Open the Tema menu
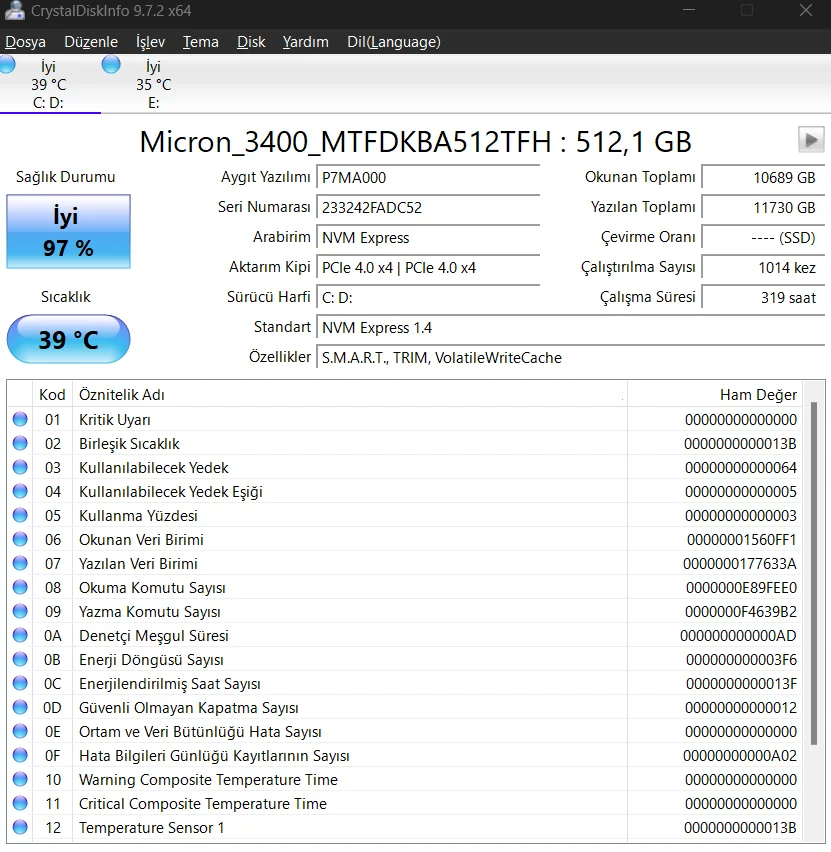This screenshot has width=831, height=852. 200,42
